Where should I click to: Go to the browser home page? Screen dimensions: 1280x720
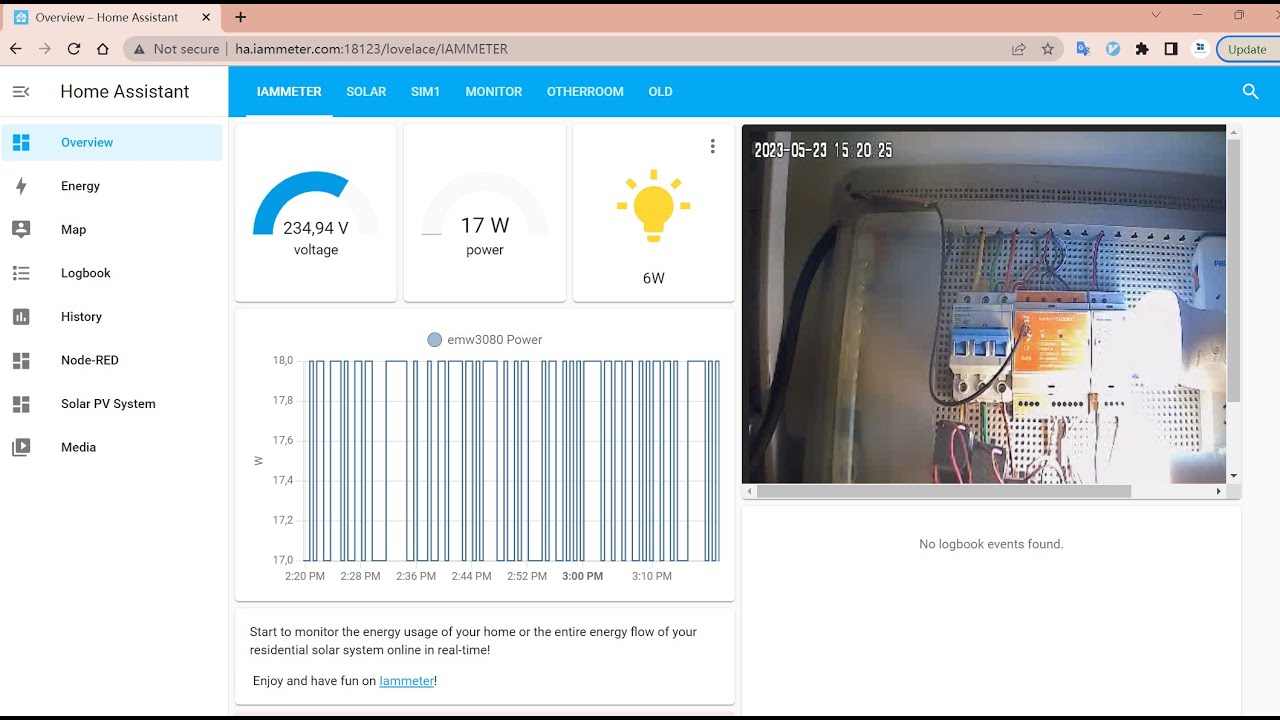pos(103,48)
